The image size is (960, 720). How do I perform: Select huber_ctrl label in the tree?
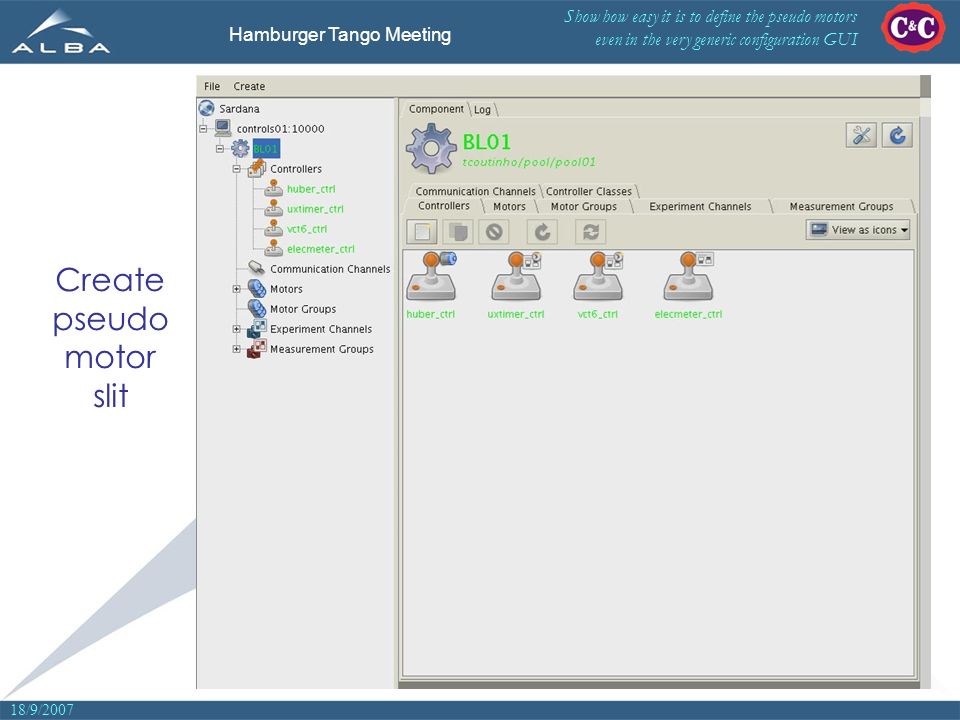pyautogui.click(x=311, y=189)
